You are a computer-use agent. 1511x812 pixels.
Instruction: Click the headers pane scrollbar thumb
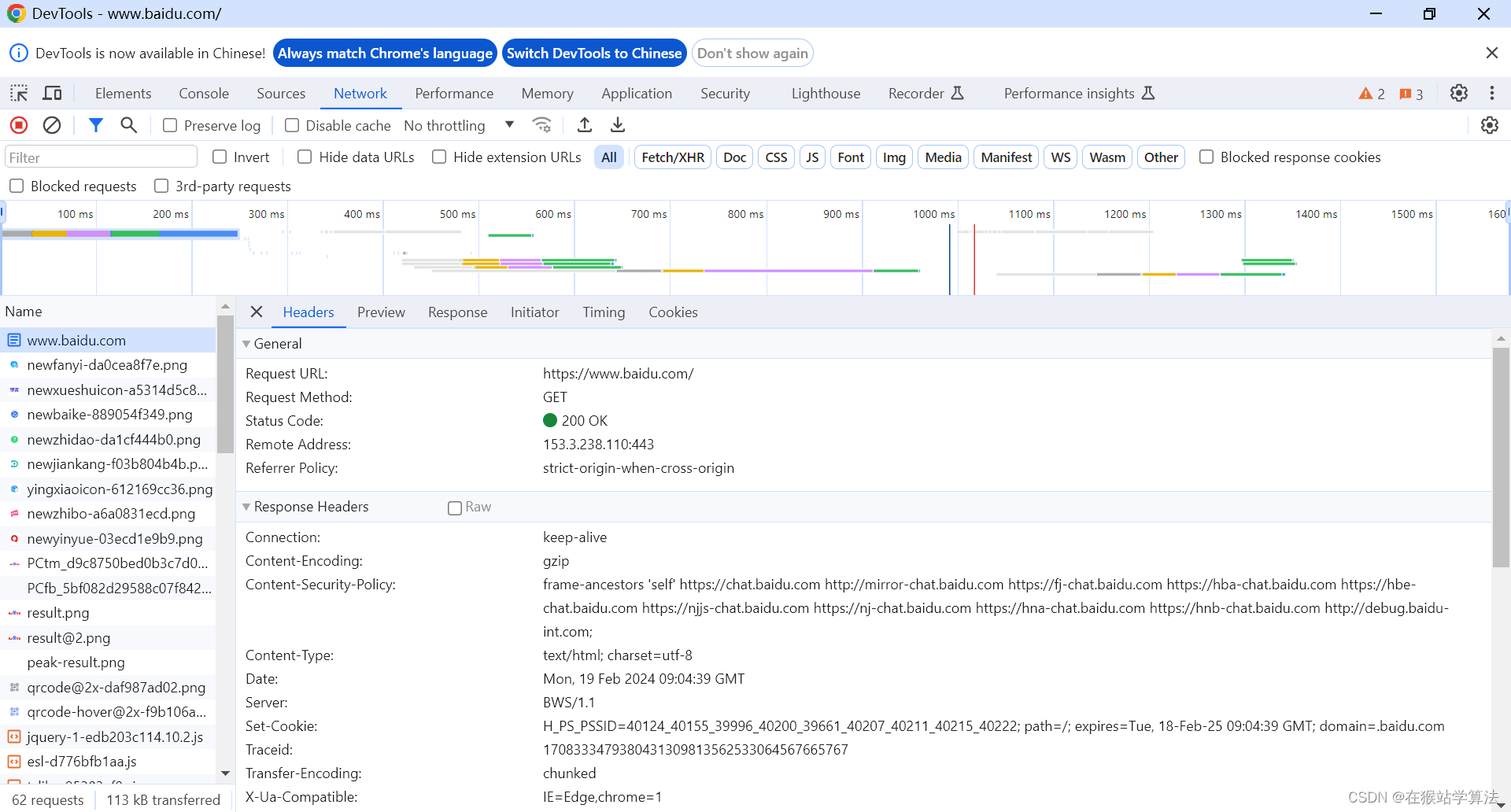click(1501, 458)
